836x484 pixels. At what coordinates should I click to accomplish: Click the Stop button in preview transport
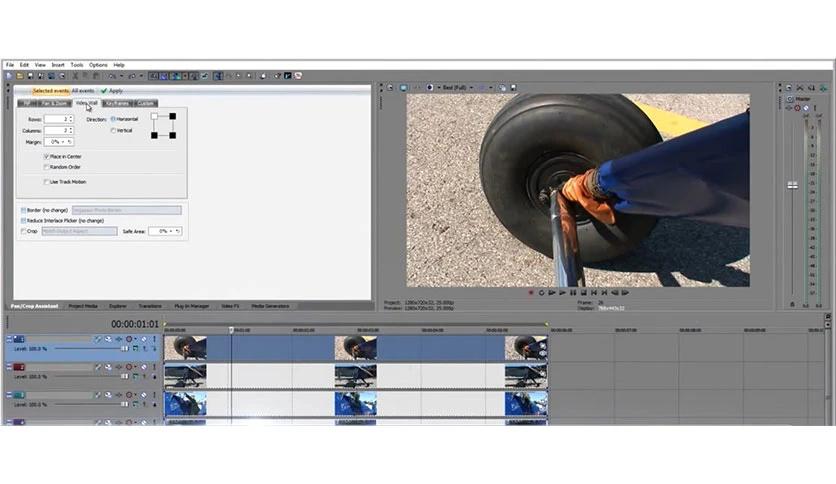[583, 293]
